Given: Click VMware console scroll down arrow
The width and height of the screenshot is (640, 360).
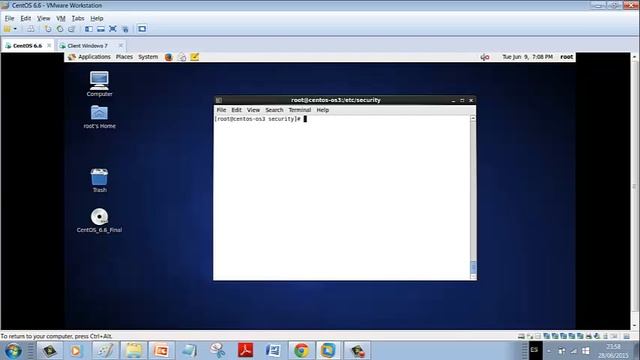Looking at the screenshot, I should (635, 325).
